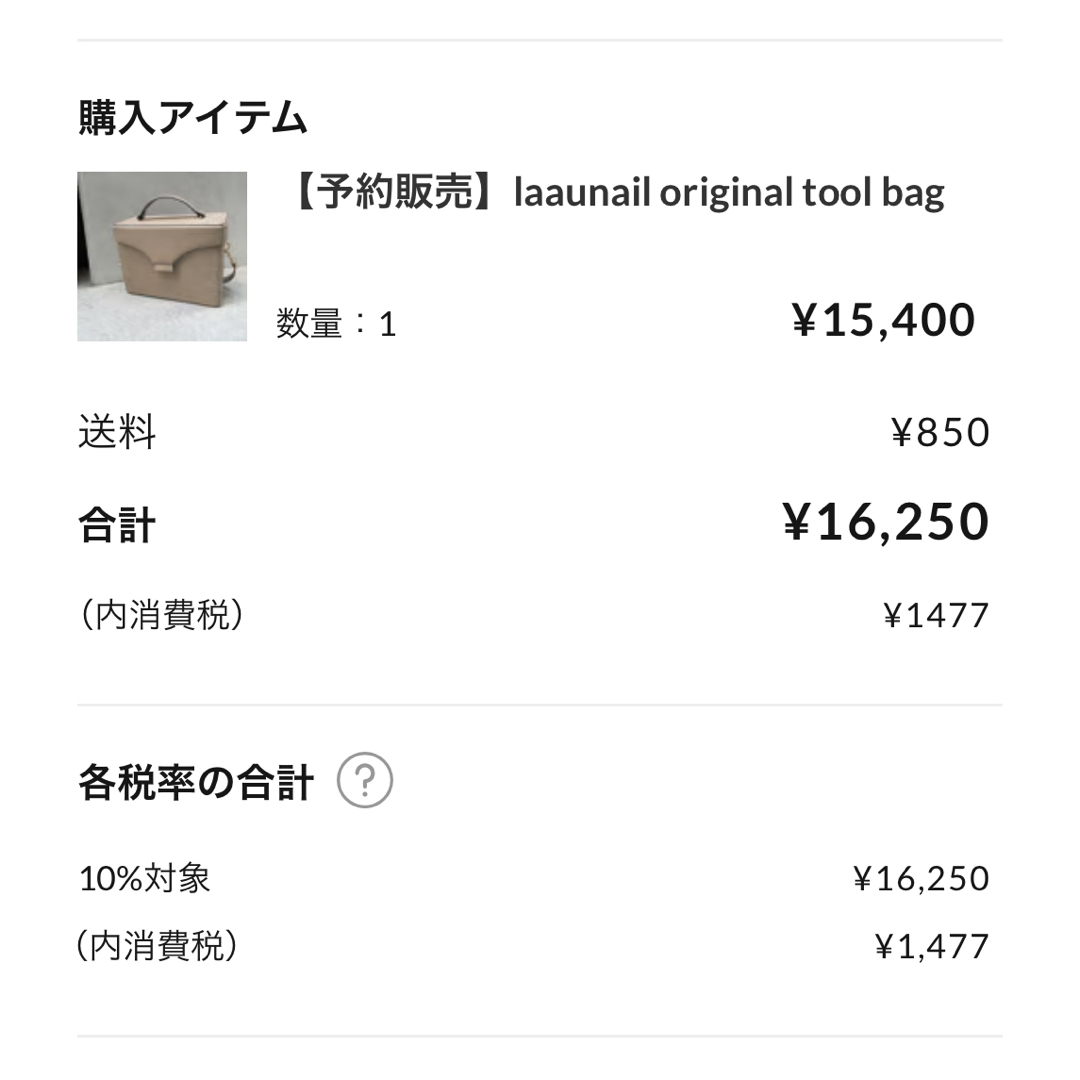Image resolution: width=1080 pixels, height=1080 pixels.
Task: Select the second（内消費税）label in tax section
Action: point(160,944)
